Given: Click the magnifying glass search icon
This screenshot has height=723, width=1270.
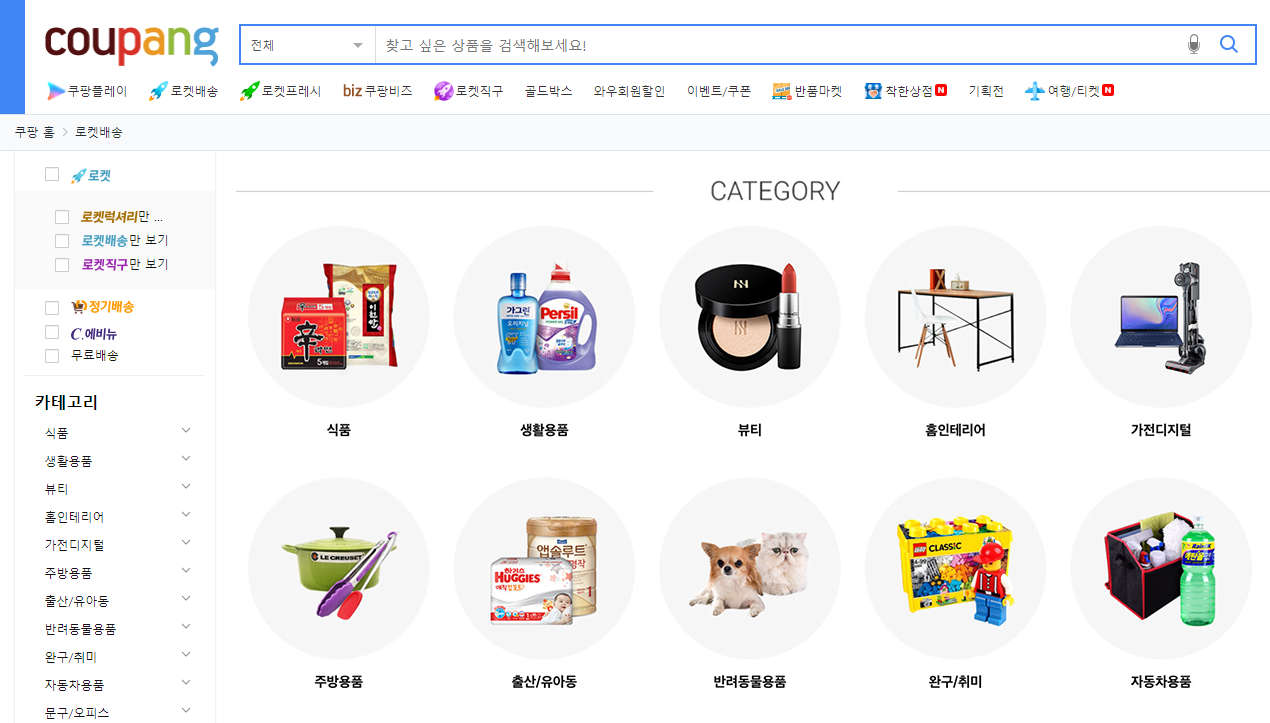Looking at the screenshot, I should coord(1229,44).
